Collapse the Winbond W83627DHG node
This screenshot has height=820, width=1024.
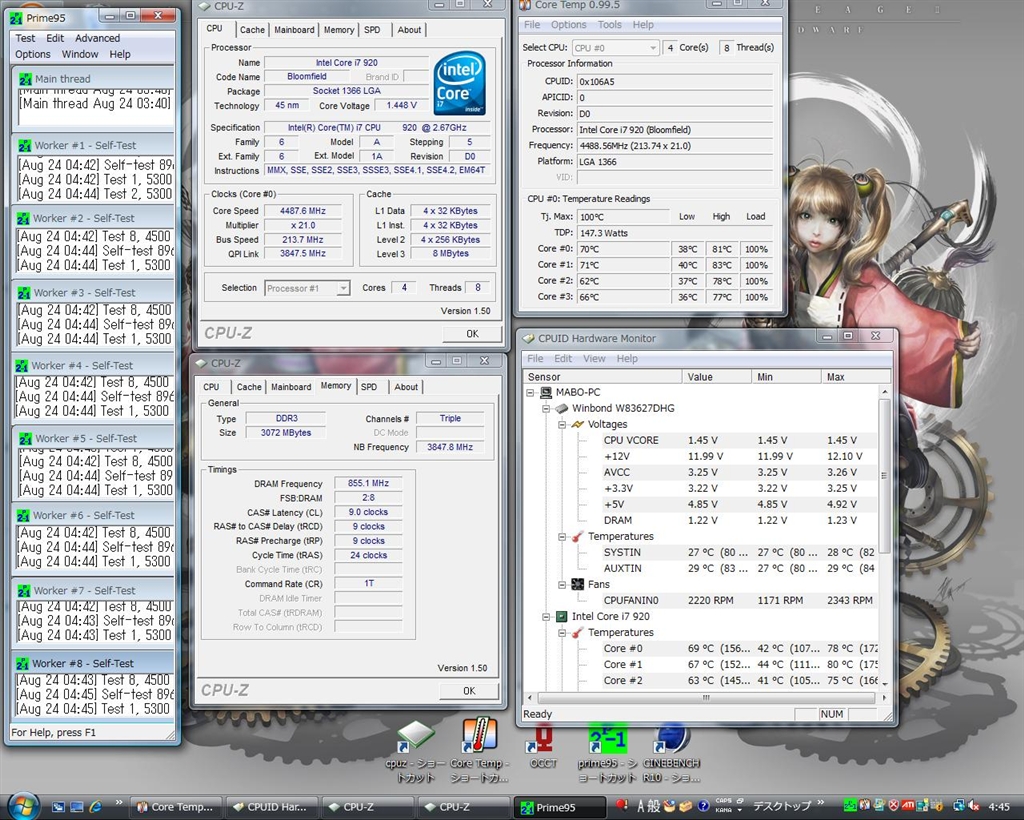pyautogui.click(x=546, y=408)
